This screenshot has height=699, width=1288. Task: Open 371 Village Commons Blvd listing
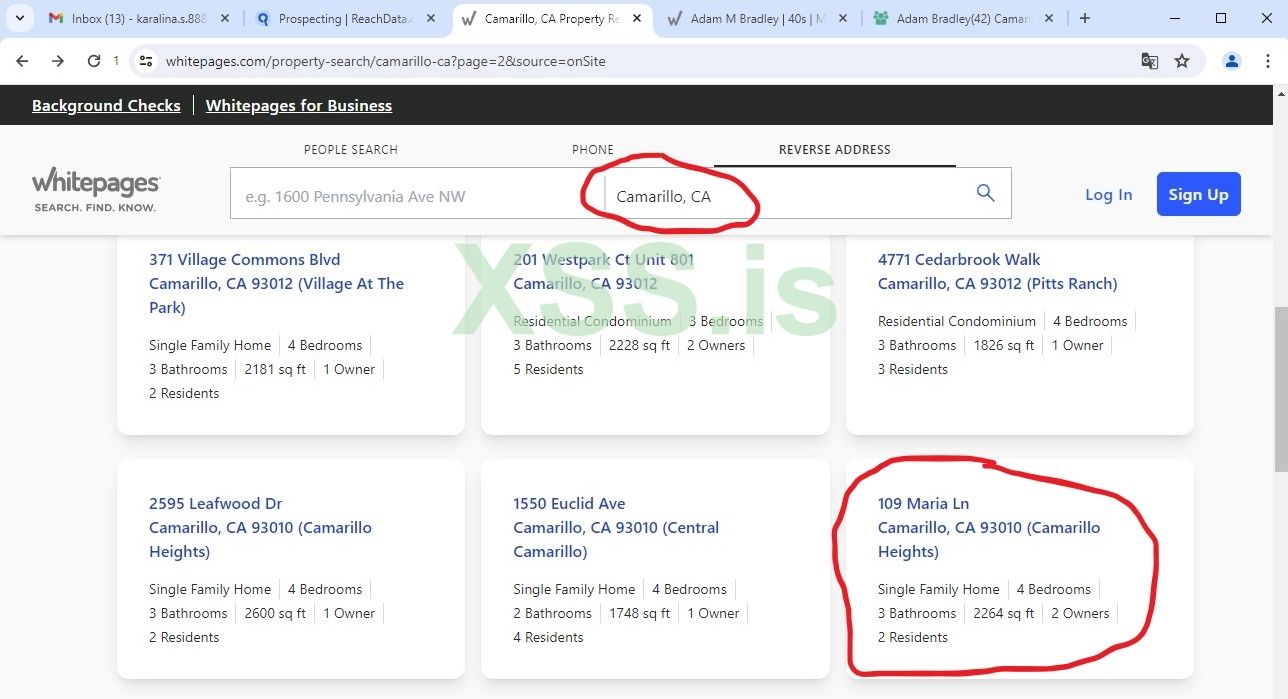(276, 283)
